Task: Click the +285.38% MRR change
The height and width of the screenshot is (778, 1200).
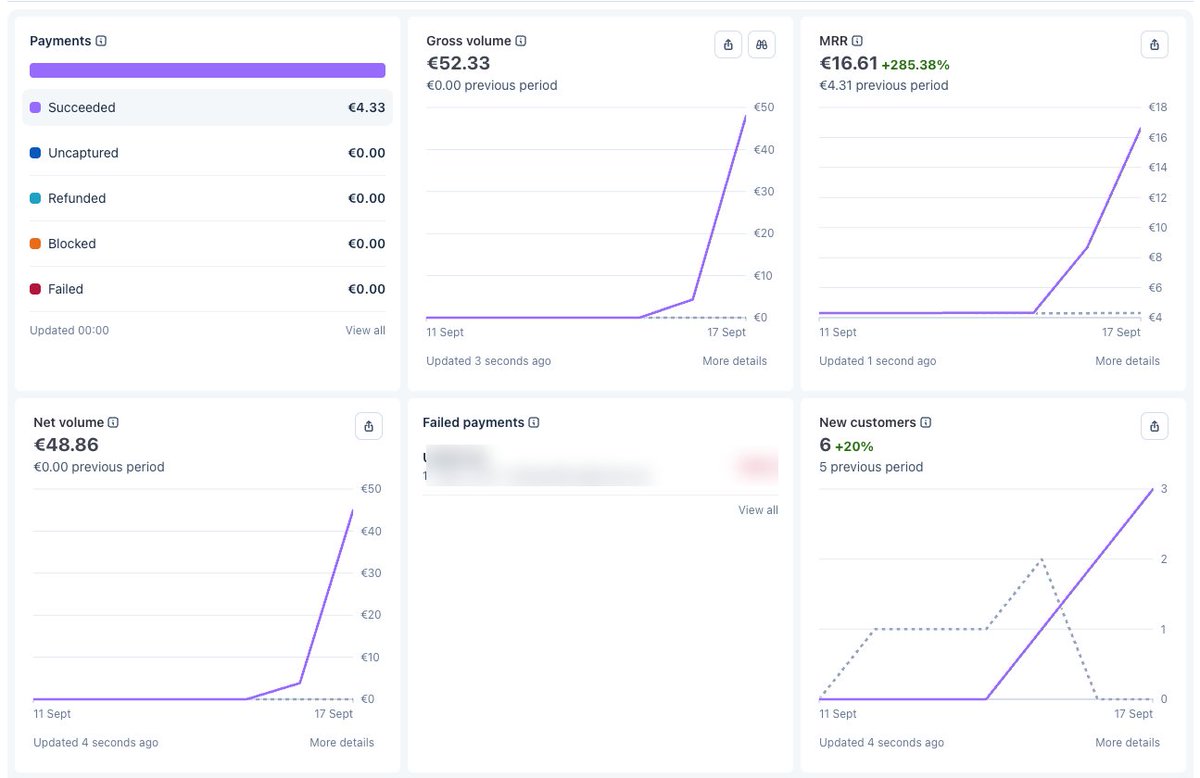Action: (x=916, y=65)
